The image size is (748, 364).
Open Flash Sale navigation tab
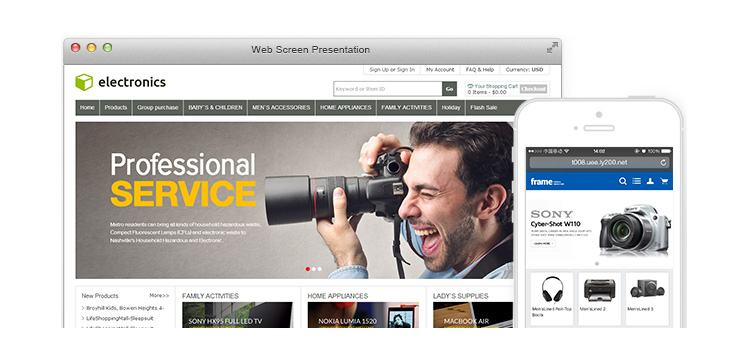click(x=484, y=108)
